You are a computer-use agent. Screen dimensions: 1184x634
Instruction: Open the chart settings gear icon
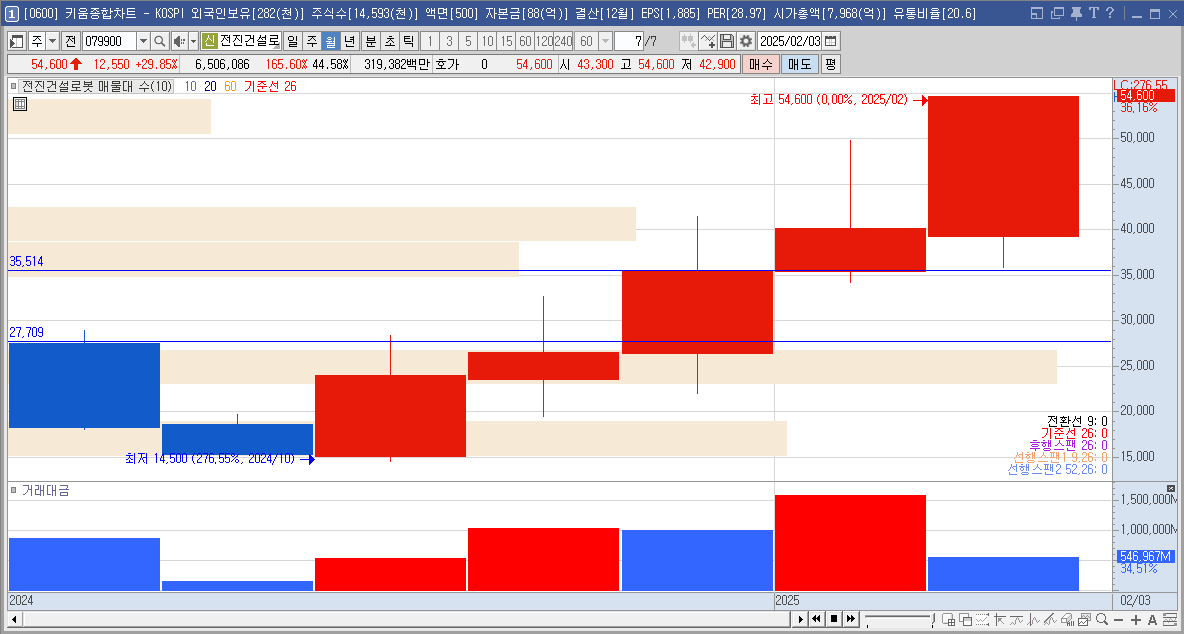(x=746, y=42)
